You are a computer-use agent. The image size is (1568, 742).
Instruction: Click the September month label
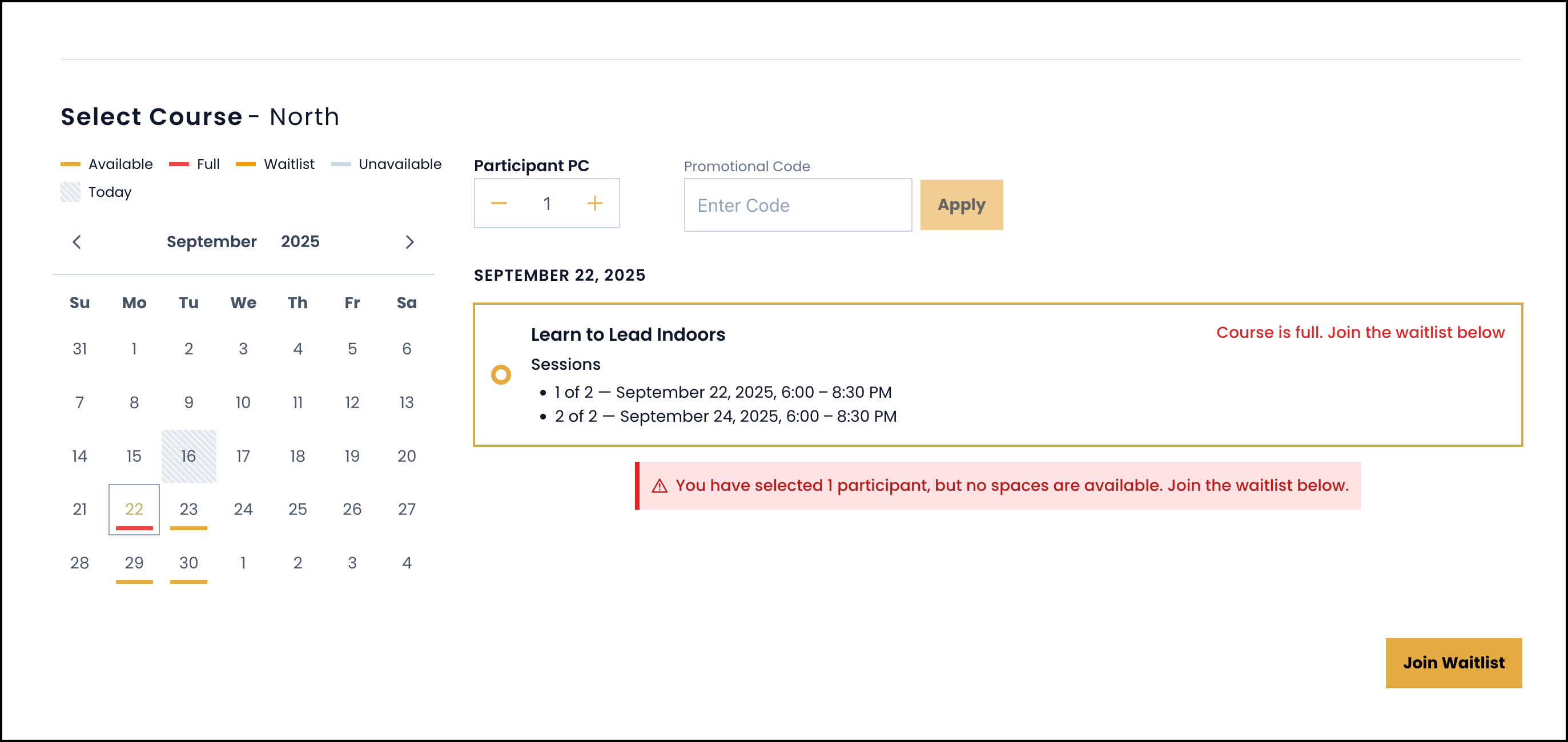point(212,242)
